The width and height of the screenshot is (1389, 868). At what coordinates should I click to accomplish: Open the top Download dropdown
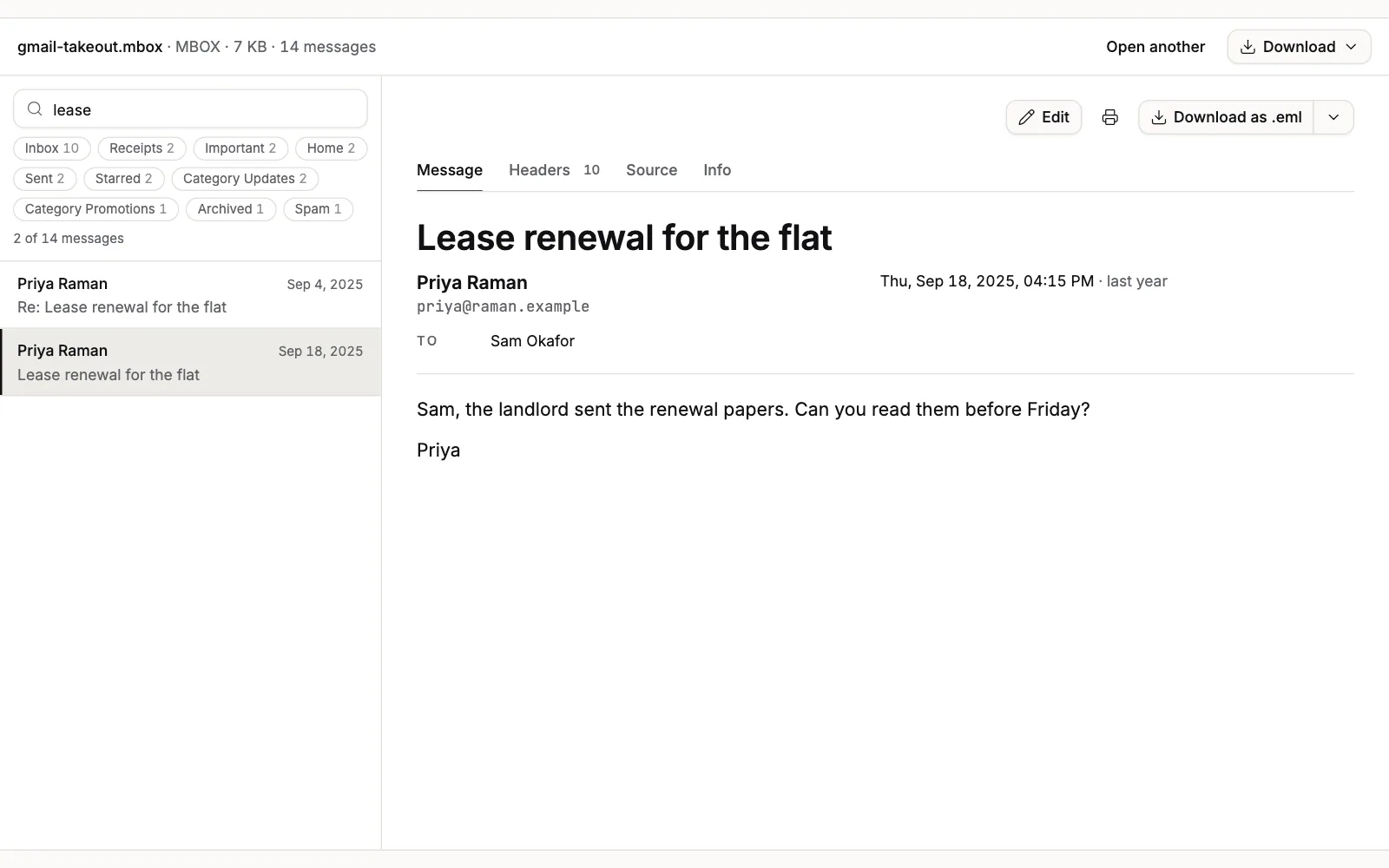[1299, 47]
